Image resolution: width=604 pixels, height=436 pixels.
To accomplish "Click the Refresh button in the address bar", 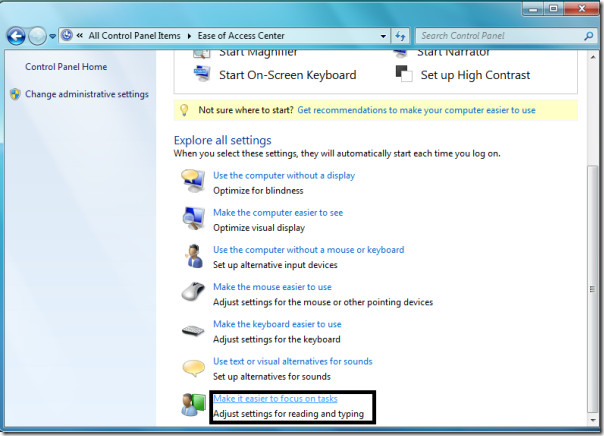I will 400,36.
